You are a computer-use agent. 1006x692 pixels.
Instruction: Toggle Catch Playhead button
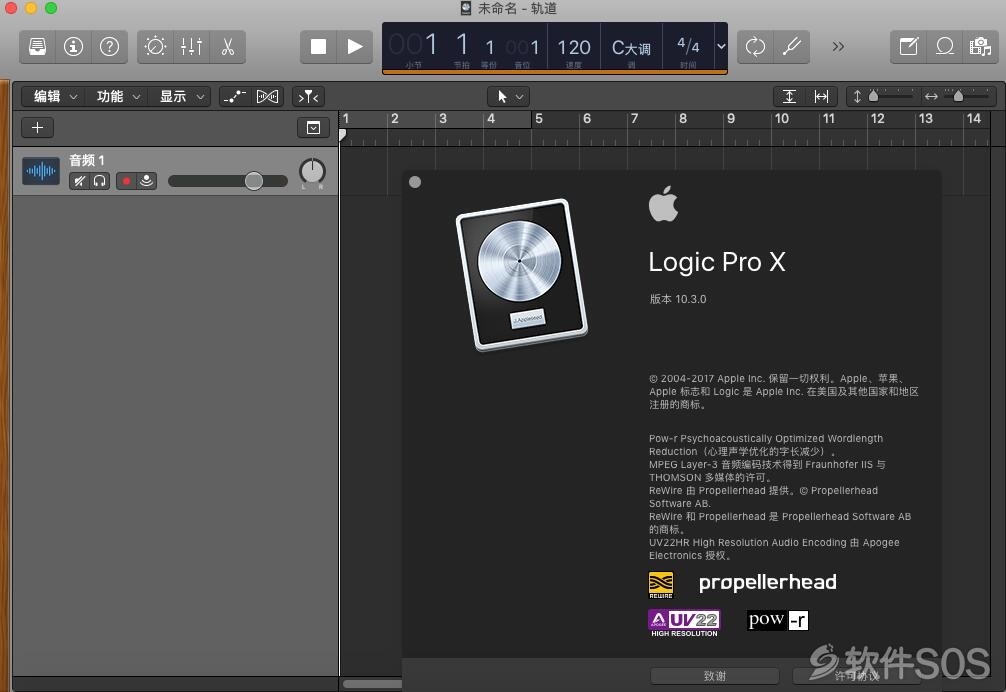(309, 96)
